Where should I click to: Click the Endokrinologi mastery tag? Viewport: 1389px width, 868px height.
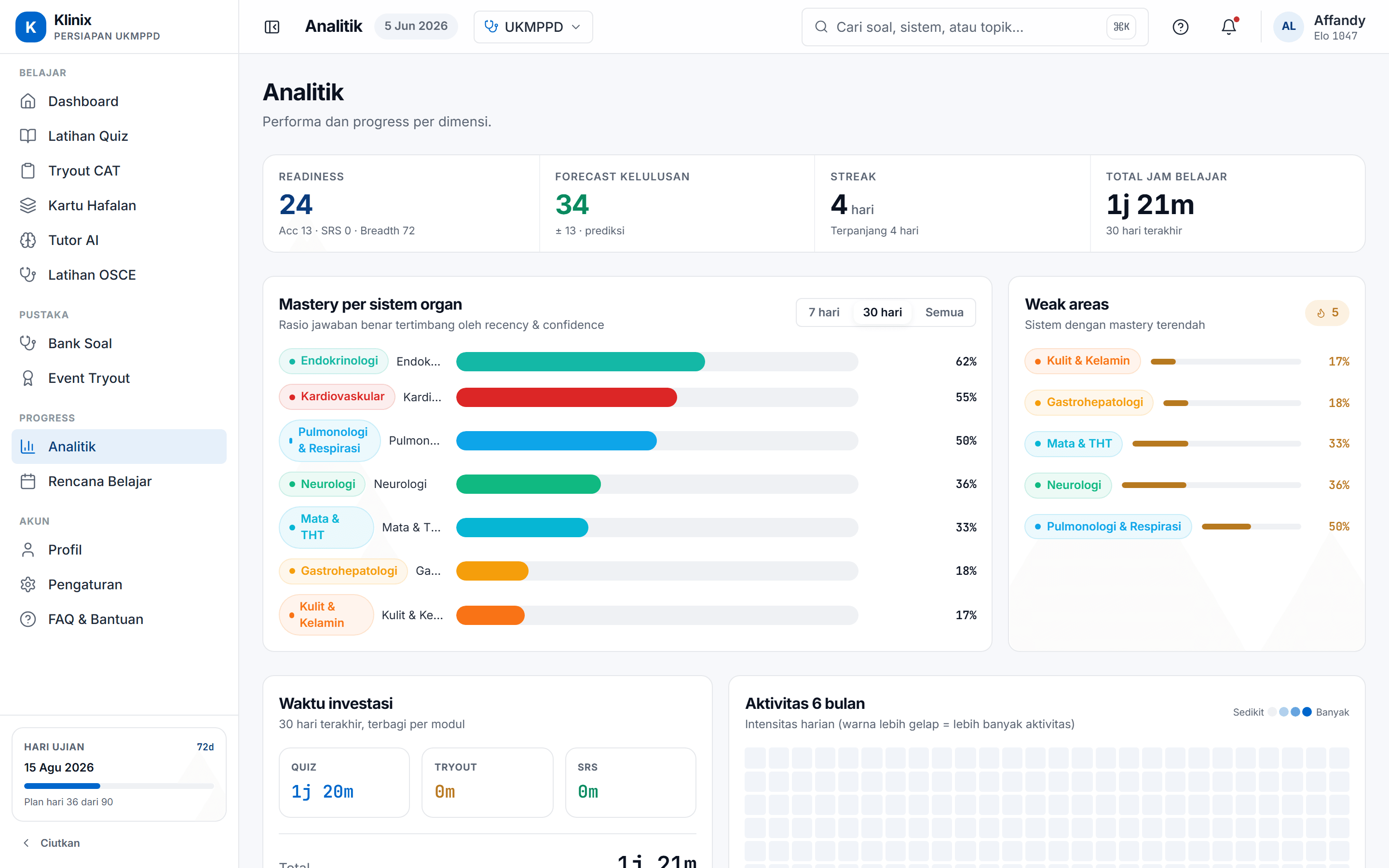point(333,361)
